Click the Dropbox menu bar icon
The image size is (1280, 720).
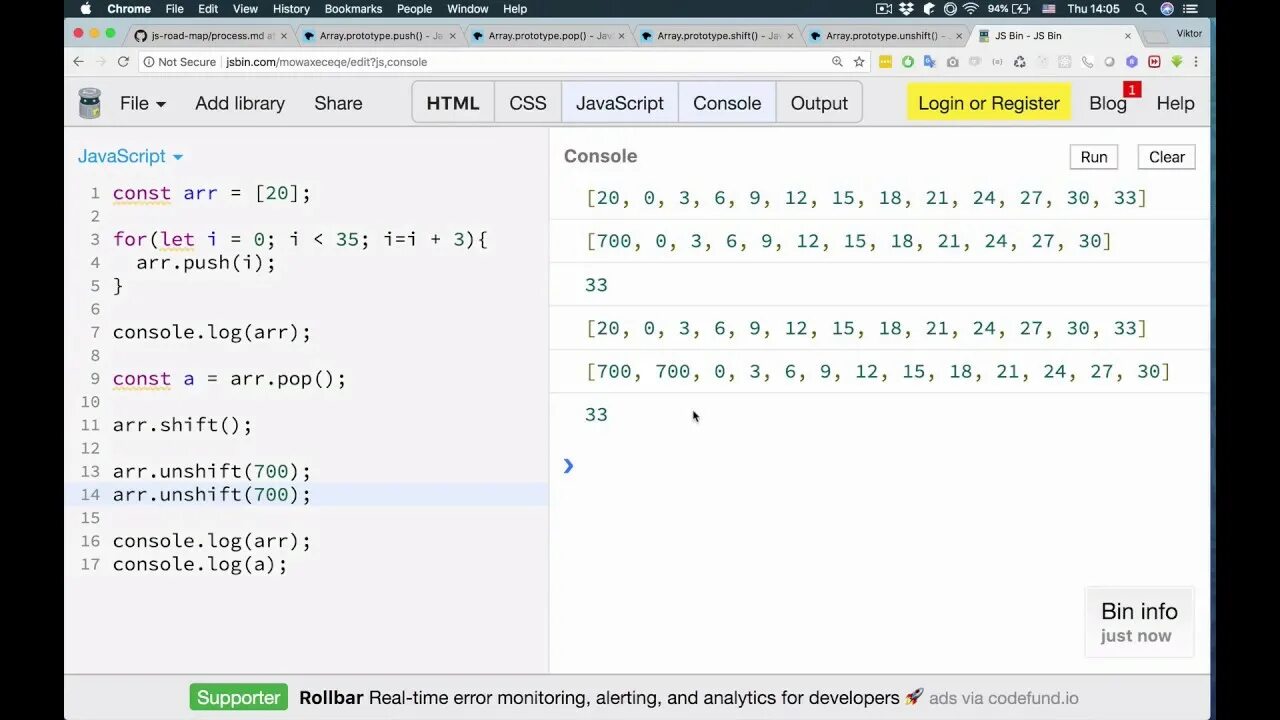click(x=907, y=9)
